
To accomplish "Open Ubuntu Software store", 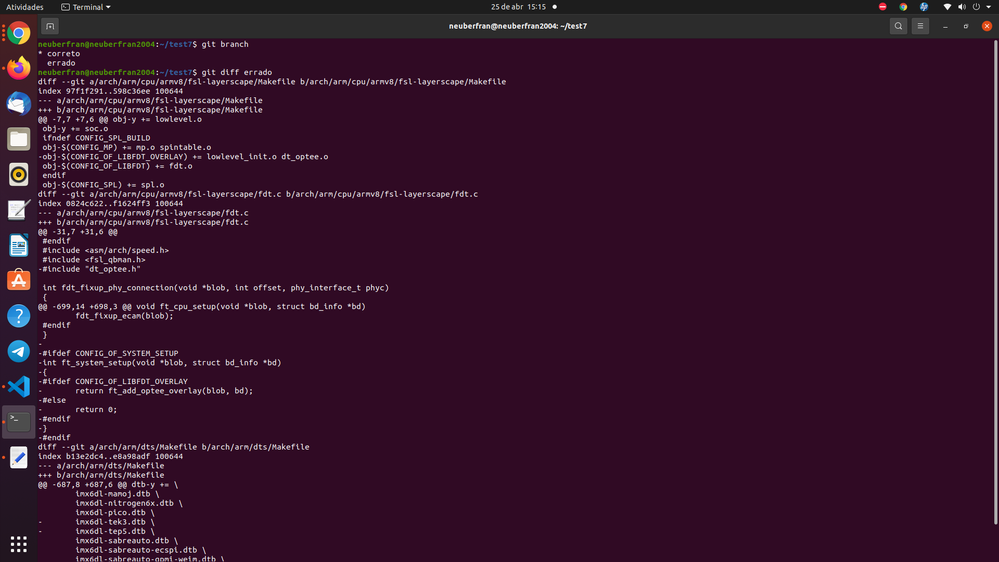I will pyautogui.click(x=18, y=281).
